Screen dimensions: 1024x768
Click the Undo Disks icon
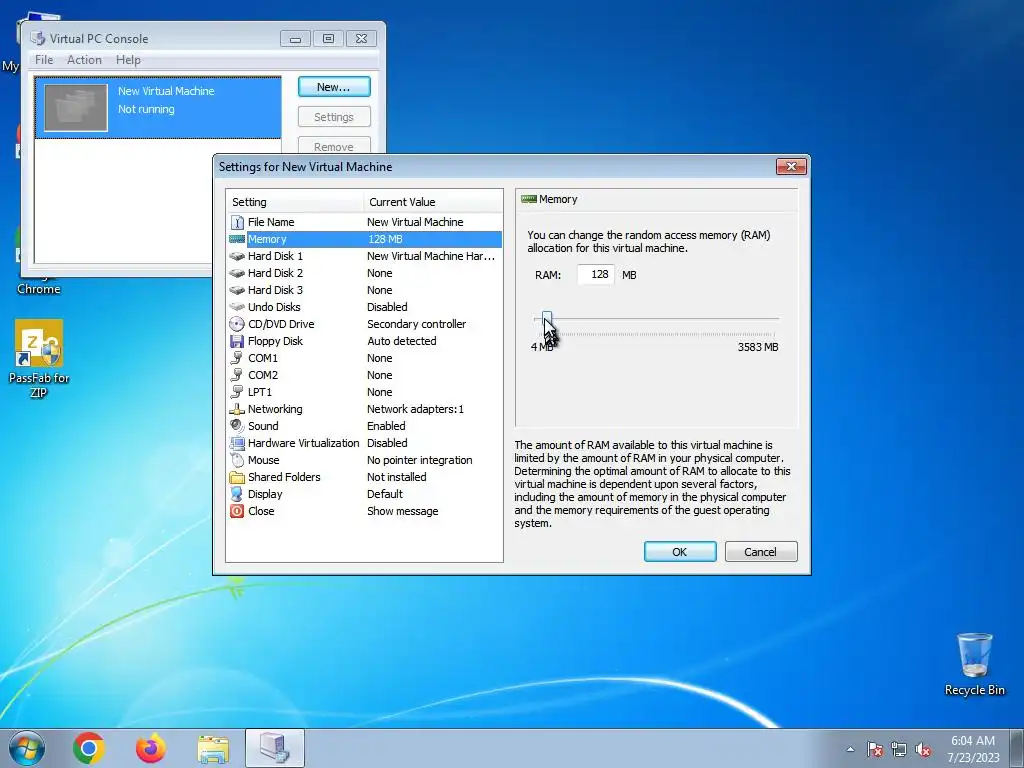(237, 307)
